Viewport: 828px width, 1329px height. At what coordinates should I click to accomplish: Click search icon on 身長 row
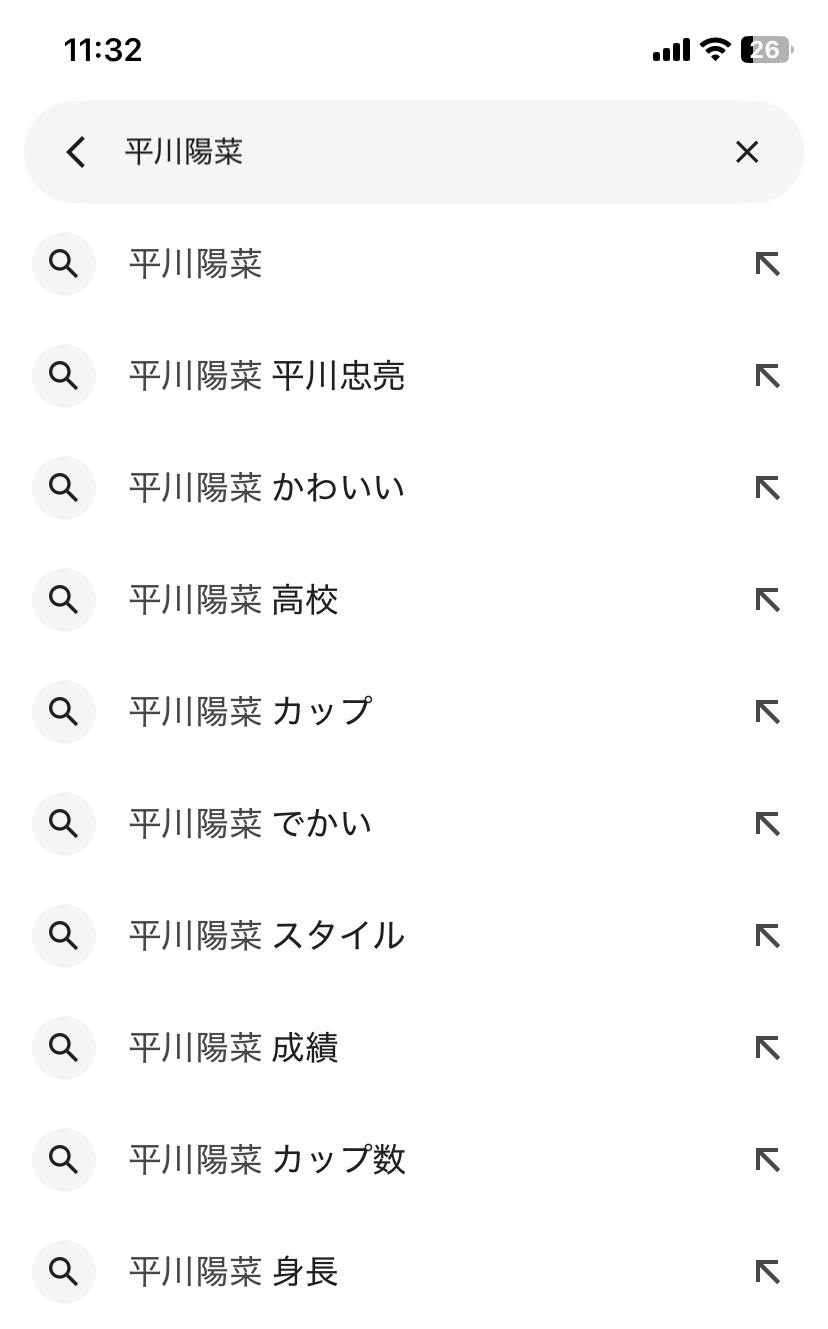(64, 1272)
